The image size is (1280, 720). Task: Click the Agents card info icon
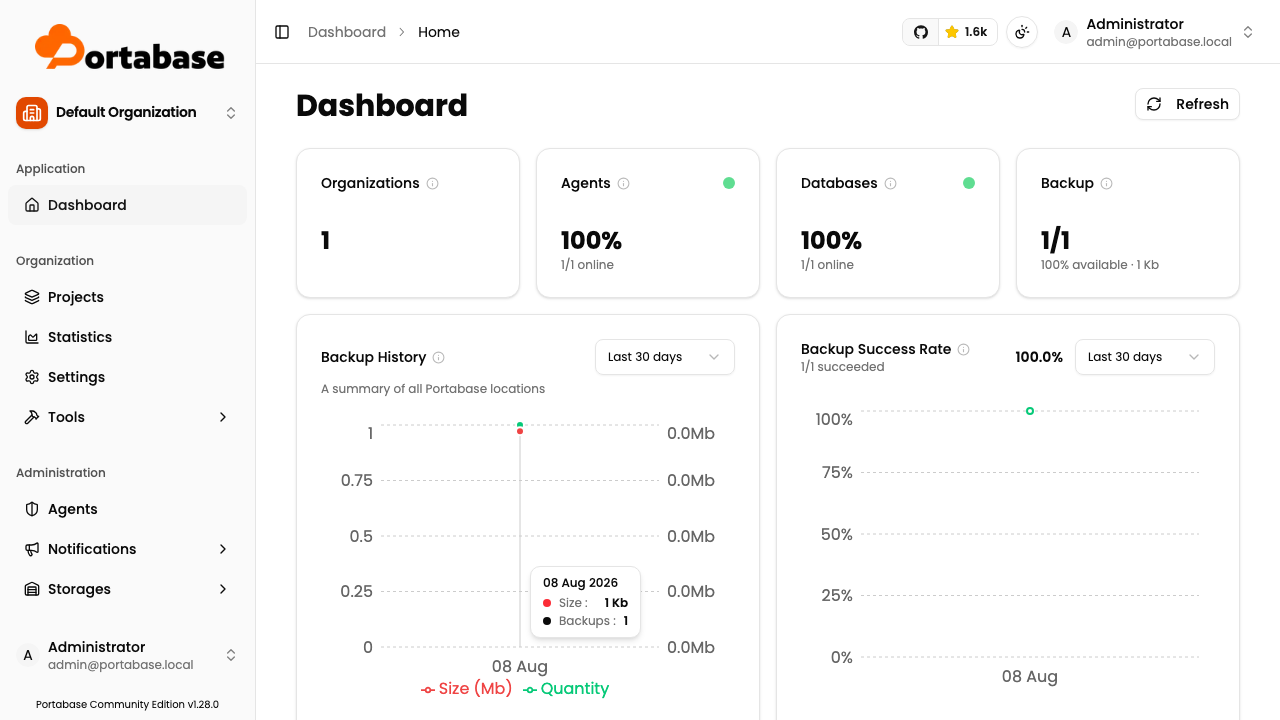point(624,184)
